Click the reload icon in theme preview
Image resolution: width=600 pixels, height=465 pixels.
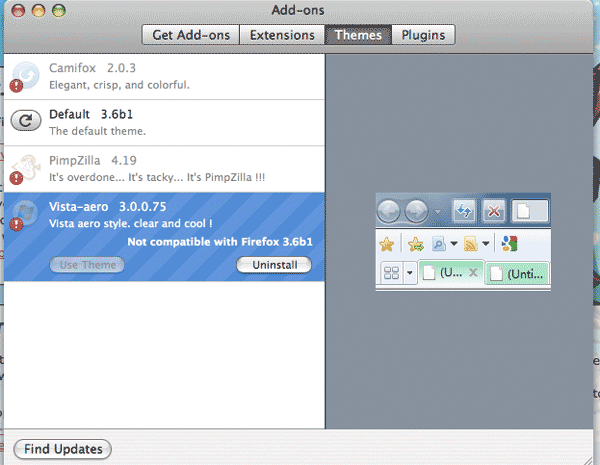(x=464, y=211)
